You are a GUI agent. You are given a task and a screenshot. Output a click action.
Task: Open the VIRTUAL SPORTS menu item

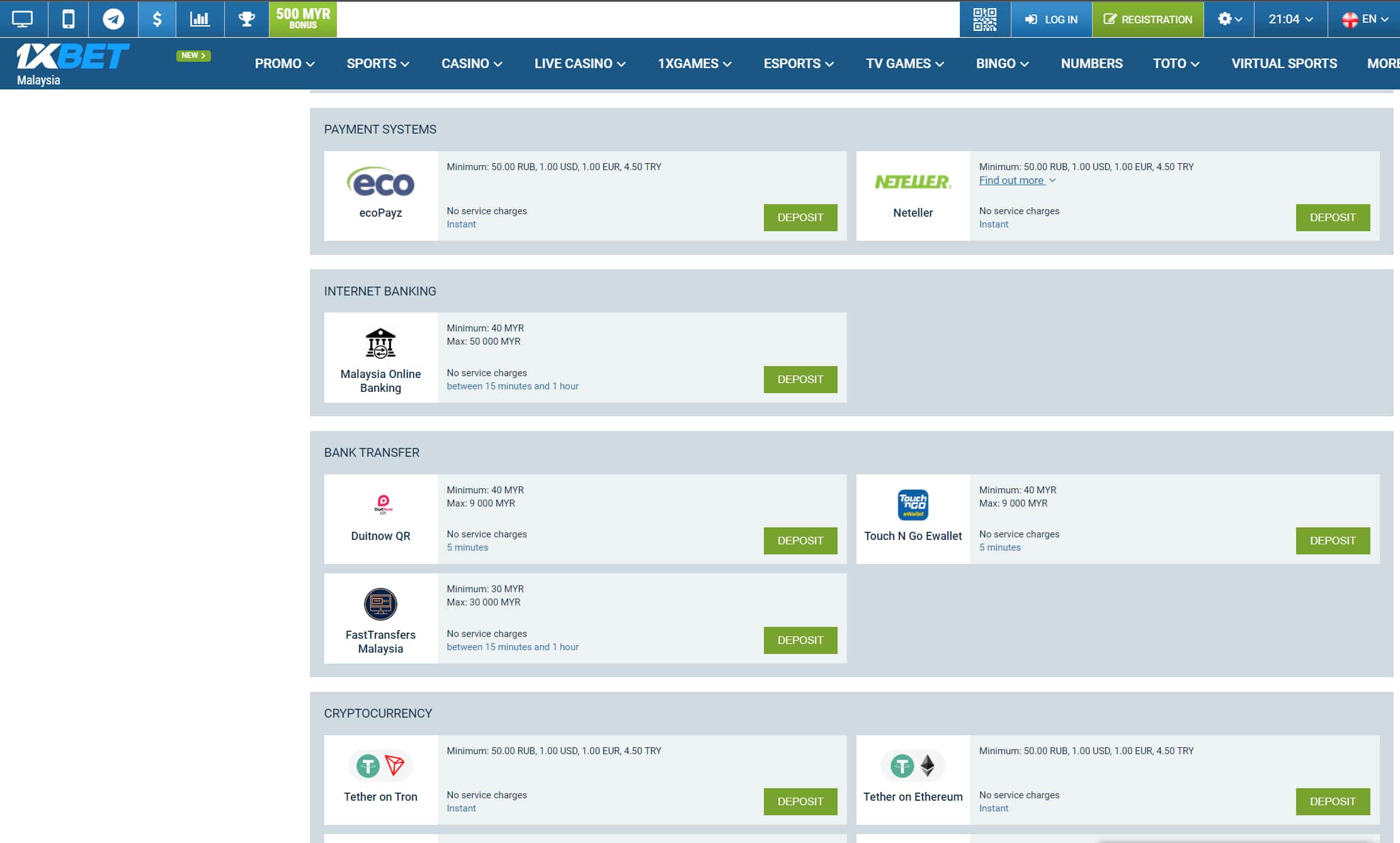click(1284, 64)
